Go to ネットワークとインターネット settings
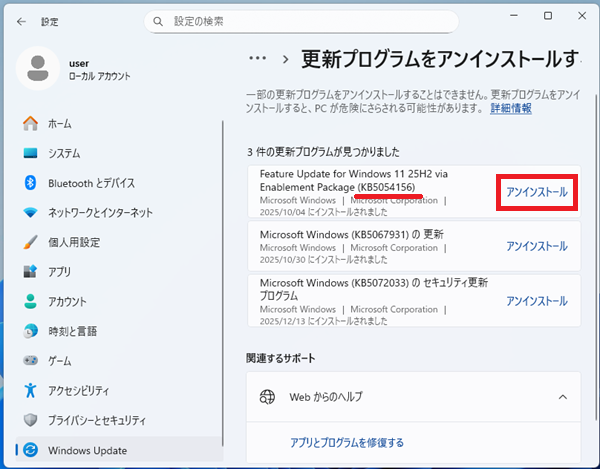This screenshot has height=469, width=600. click(x=100, y=212)
